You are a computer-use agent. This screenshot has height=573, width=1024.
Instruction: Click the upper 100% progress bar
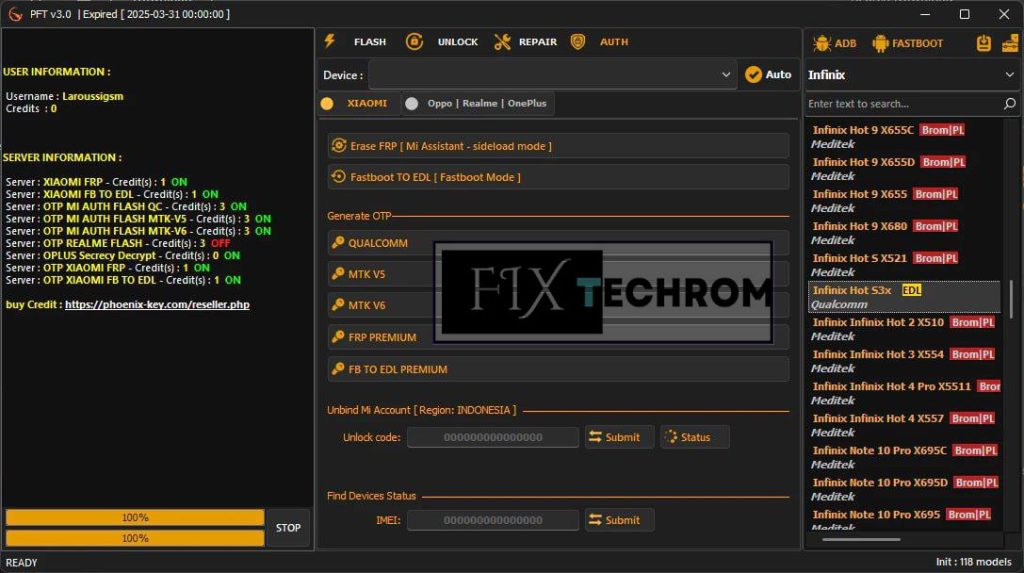tap(135, 517)
